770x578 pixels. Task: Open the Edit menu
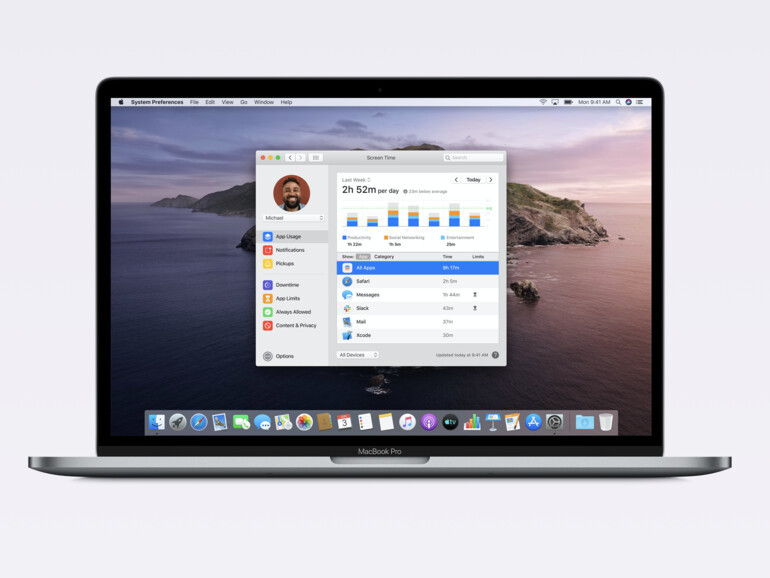pos(210,102)
